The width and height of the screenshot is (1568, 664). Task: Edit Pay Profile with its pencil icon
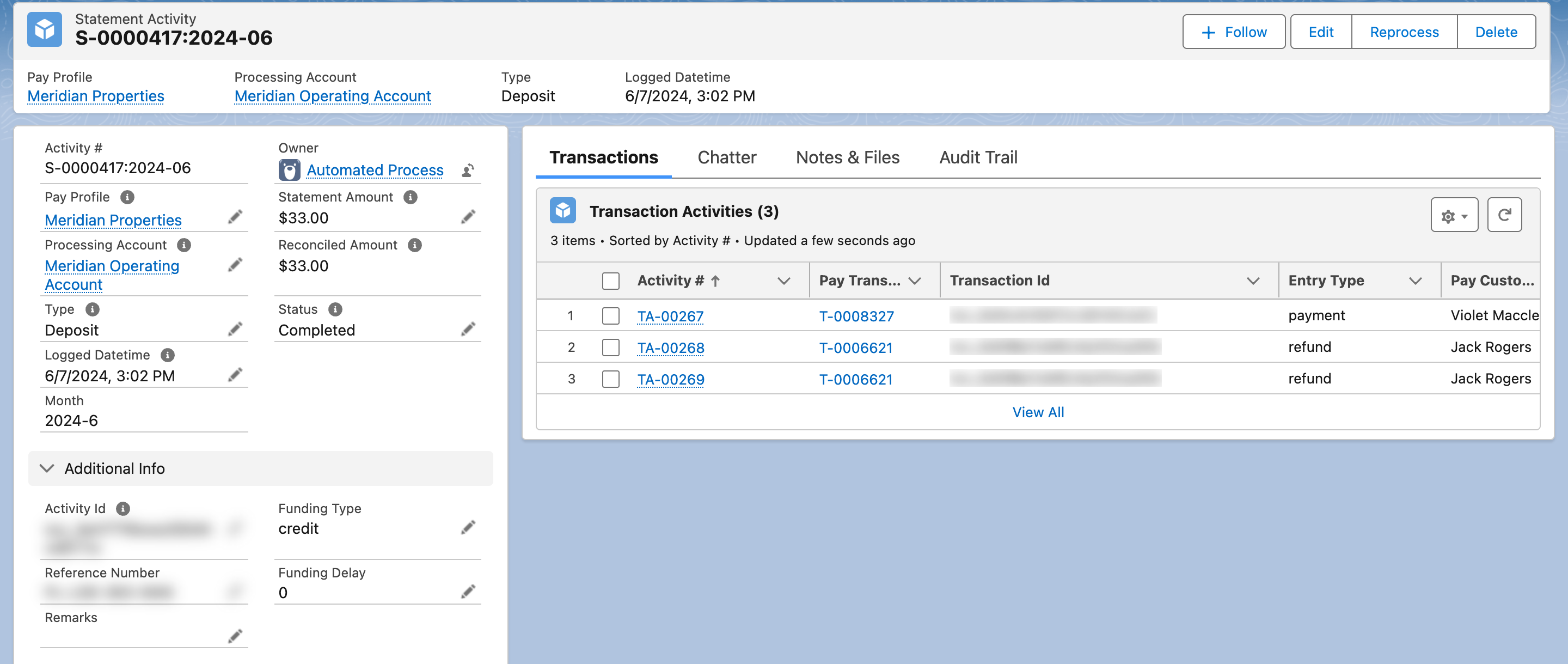(235, 217)
